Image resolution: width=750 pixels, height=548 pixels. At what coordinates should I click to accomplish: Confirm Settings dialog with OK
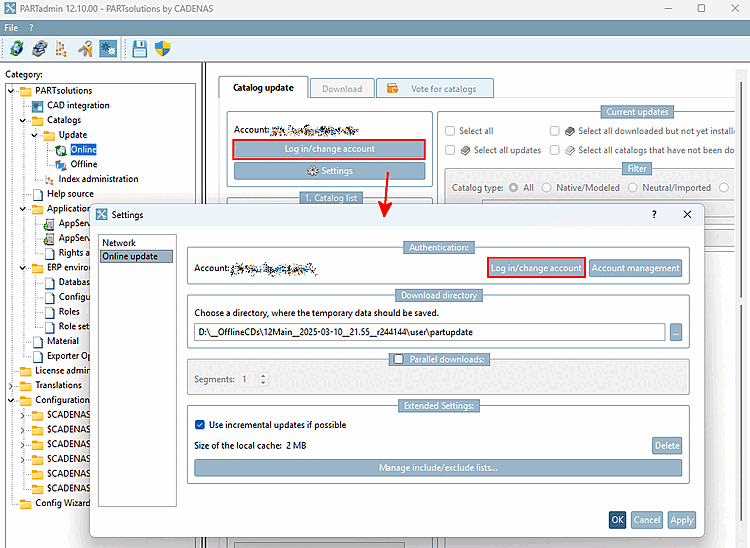tap(618, 520)
